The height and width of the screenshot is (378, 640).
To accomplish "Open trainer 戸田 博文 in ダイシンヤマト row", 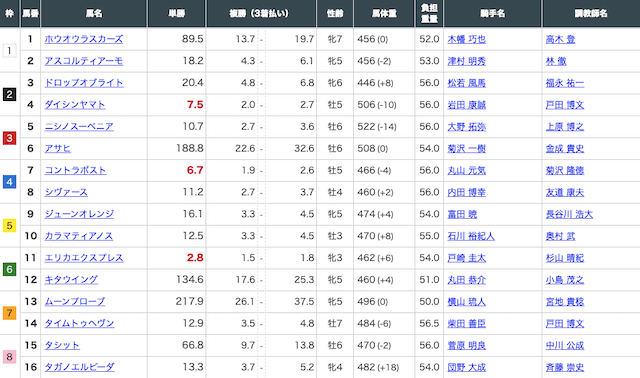I will [x=565, y=105].
